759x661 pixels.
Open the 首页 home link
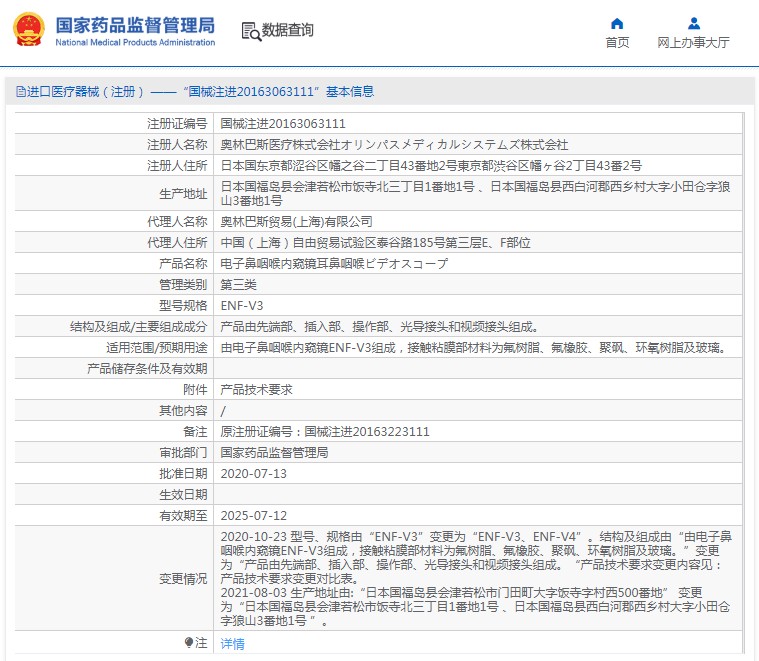pos(617,43)
